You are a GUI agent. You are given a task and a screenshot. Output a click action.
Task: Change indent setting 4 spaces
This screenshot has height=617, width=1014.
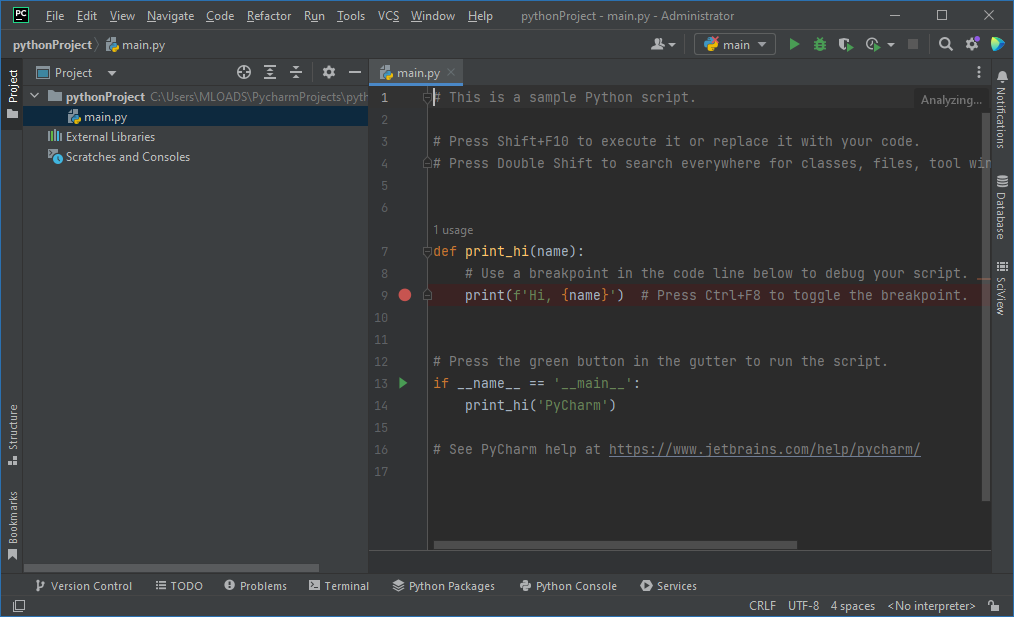(852, 606)
